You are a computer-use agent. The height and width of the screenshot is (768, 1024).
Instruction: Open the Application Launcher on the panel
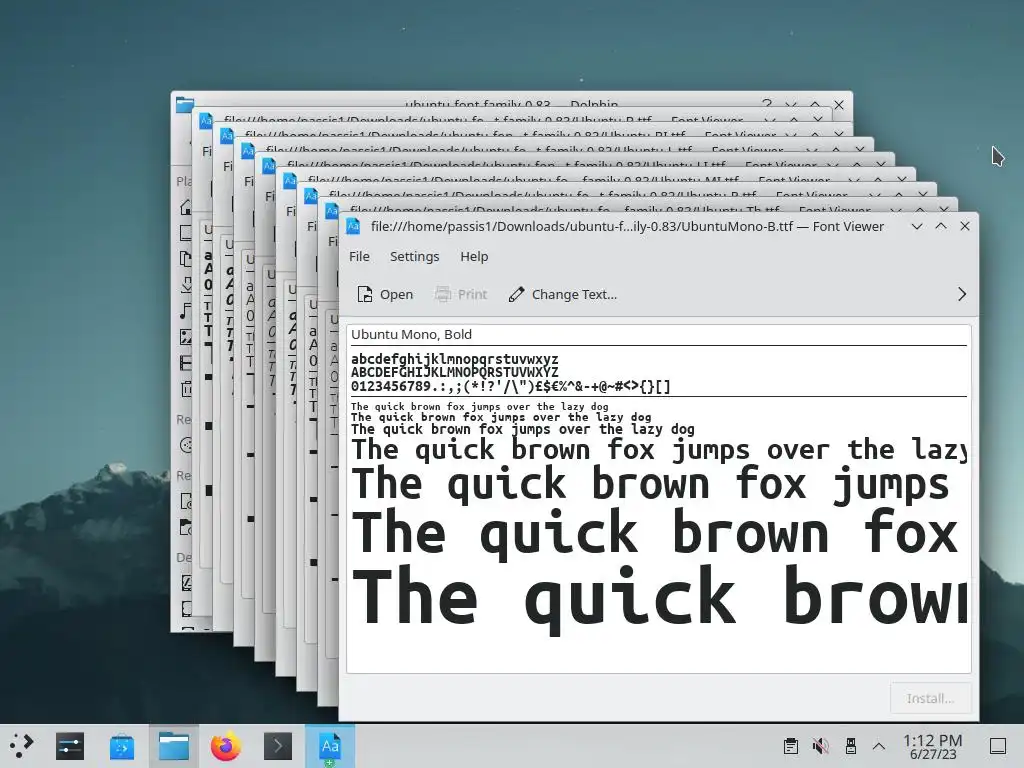(21, 746)
